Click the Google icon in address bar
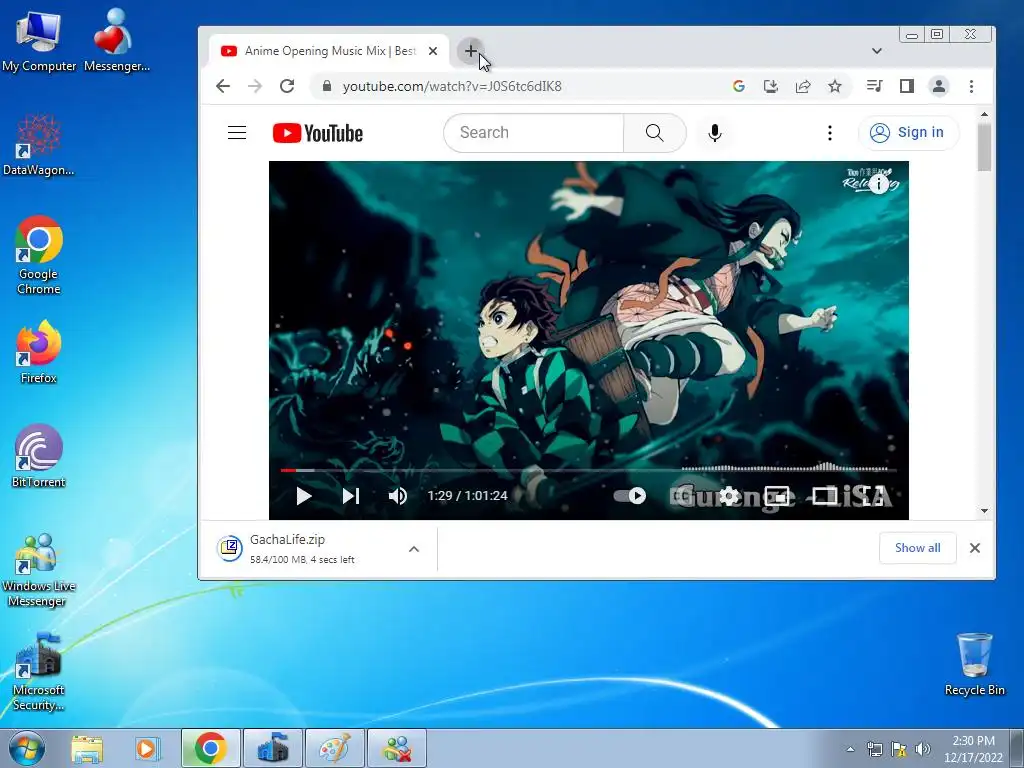 tap(739, 86)
